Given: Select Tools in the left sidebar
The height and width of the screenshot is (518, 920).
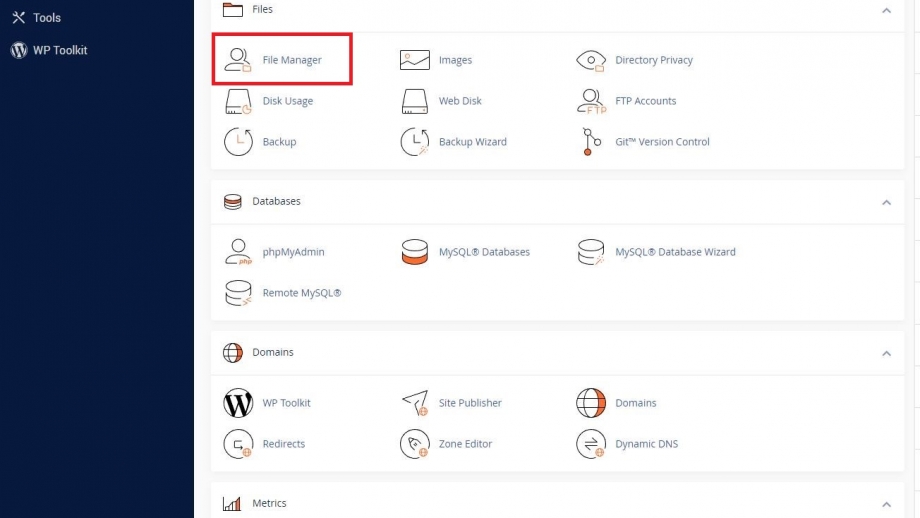Looking at the screenshot, I should (x=36, y=18).
